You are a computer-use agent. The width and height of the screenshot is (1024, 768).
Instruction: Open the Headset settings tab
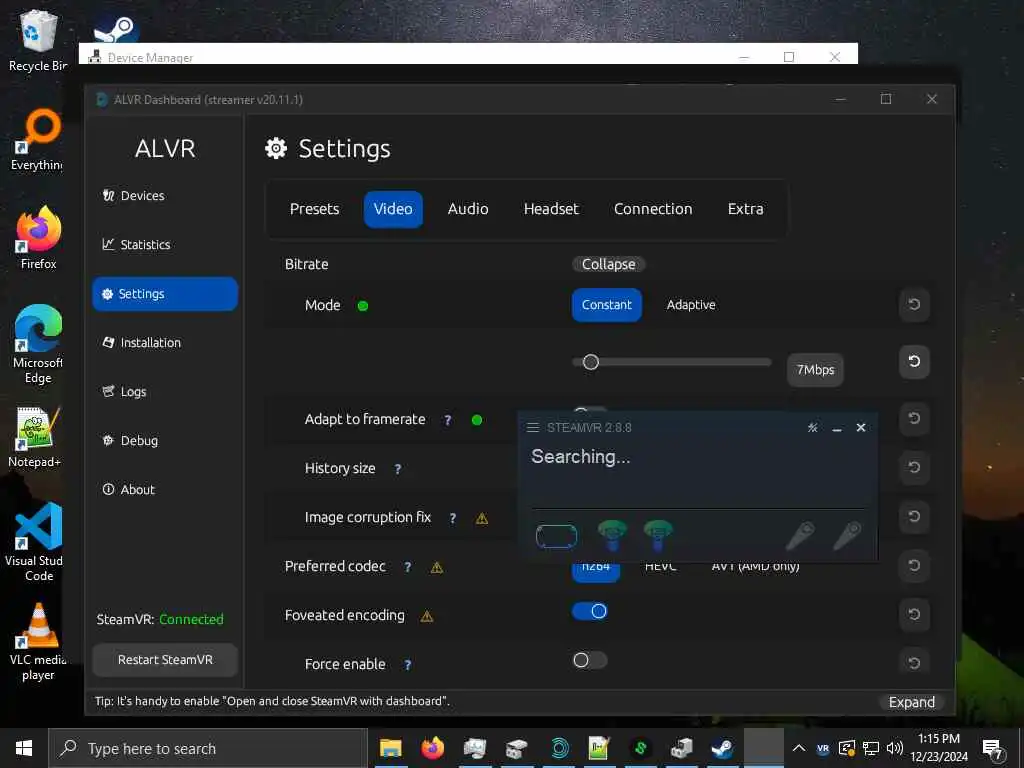551,209
